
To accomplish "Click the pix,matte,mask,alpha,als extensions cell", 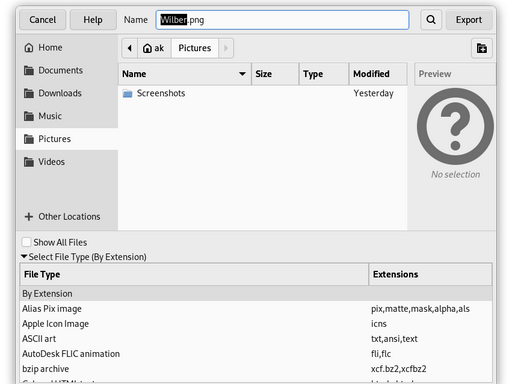I will coord(420,309).
